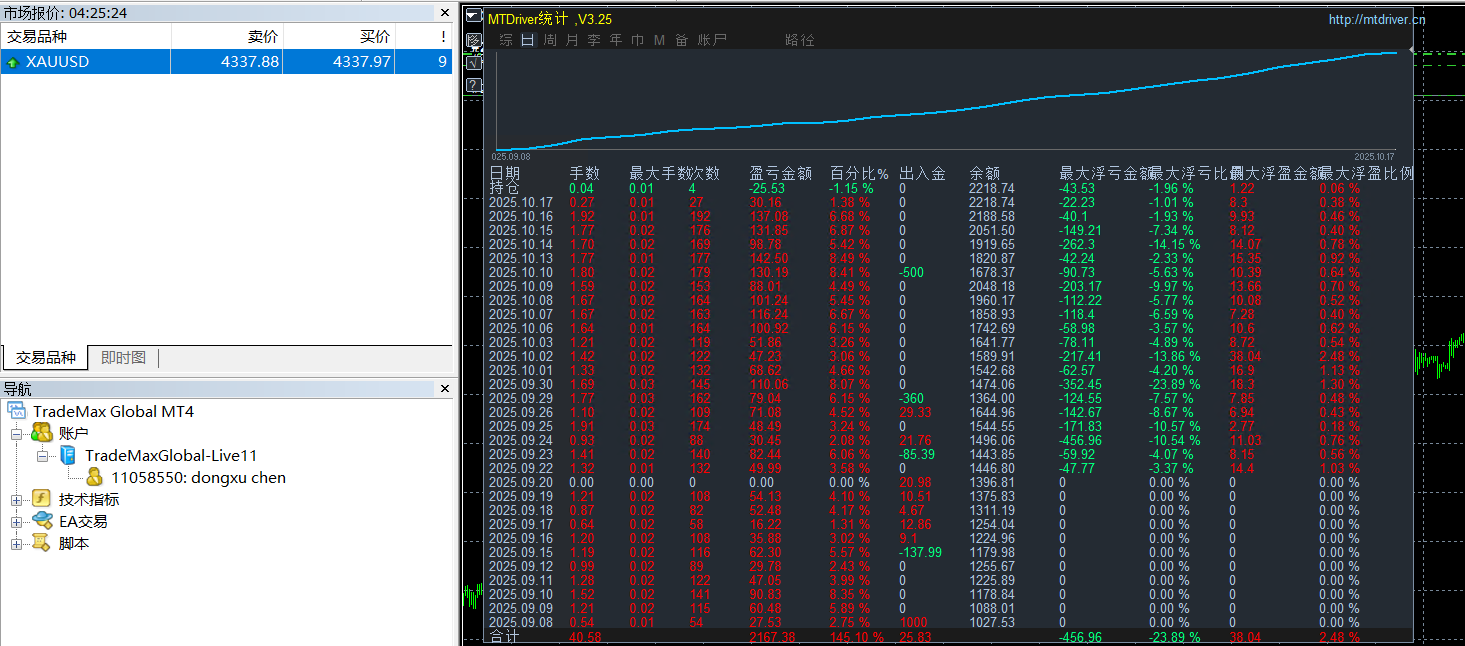This screenshot has height=646, width=1465.
Task: Expand the EA交易 tree node
Action: click(16, 522)
